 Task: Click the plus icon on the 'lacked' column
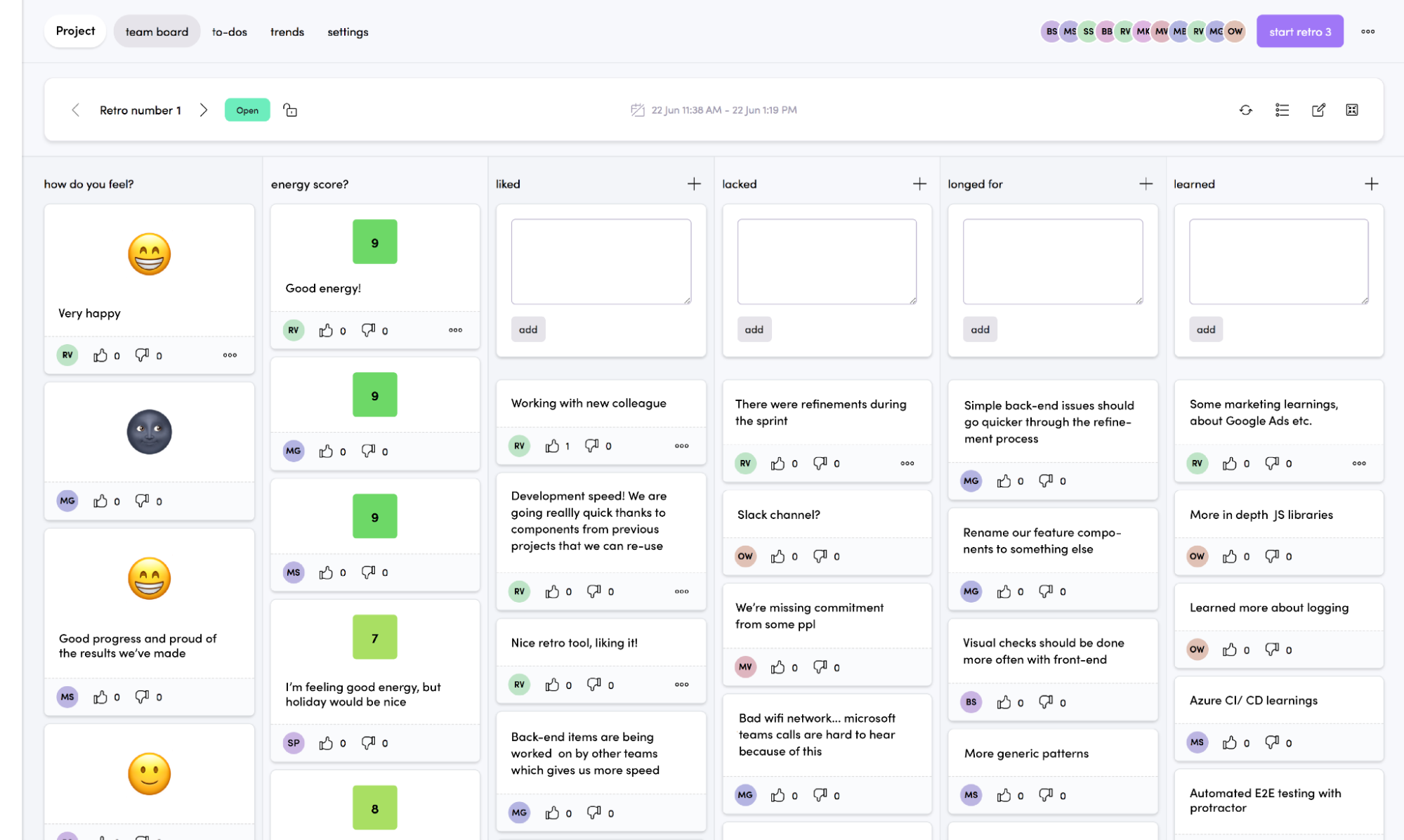coord(919,183)
